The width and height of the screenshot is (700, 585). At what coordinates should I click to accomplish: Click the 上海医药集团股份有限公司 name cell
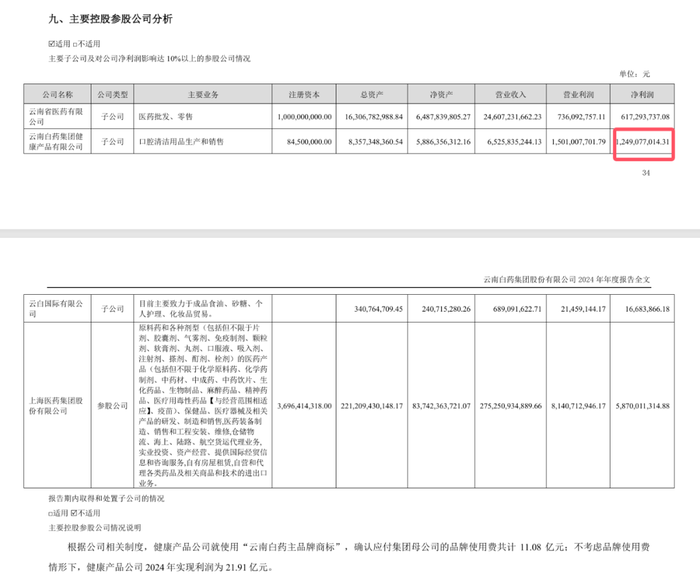pos(58,405)
